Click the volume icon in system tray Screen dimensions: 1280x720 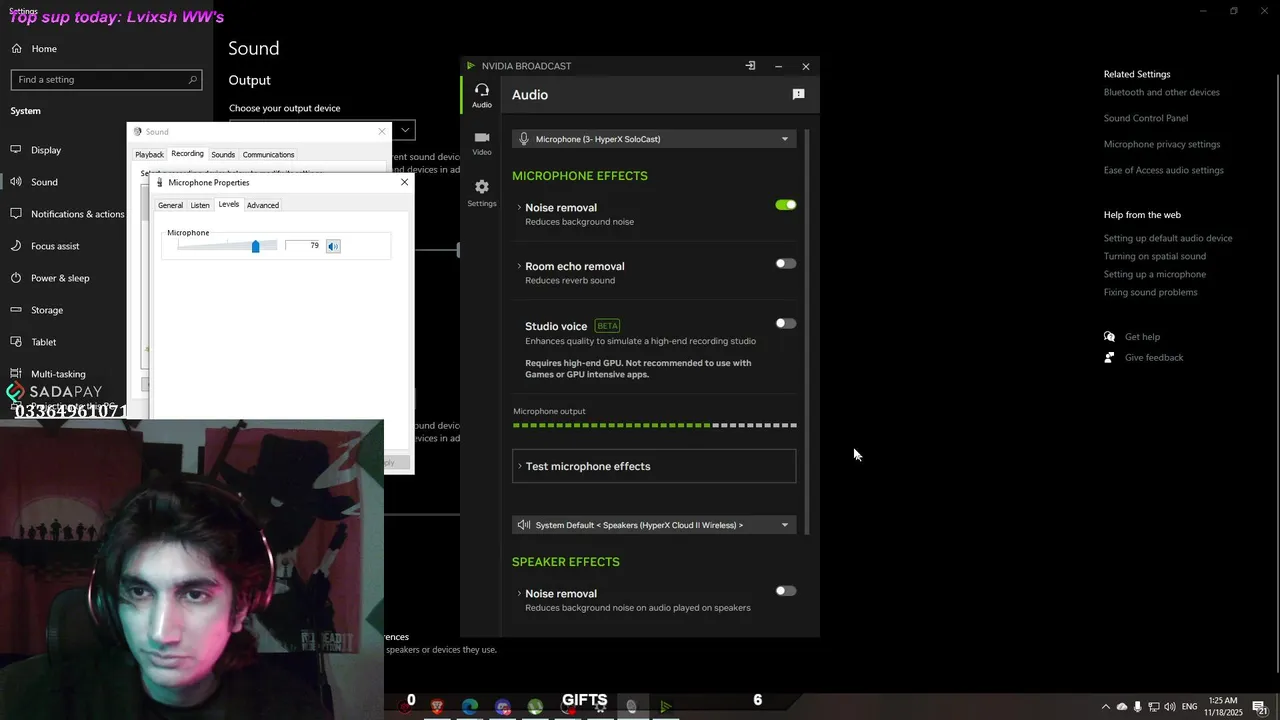tap(1169, 707)
